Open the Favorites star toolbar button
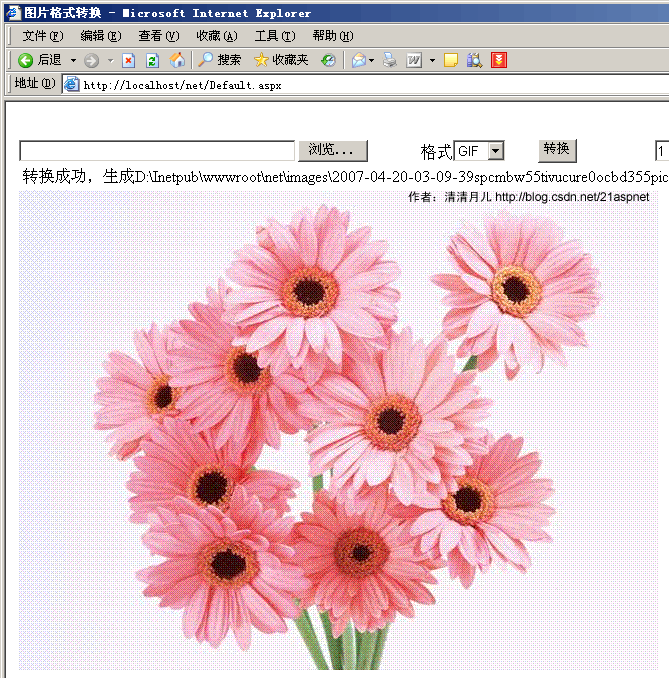 coord(281,60)
